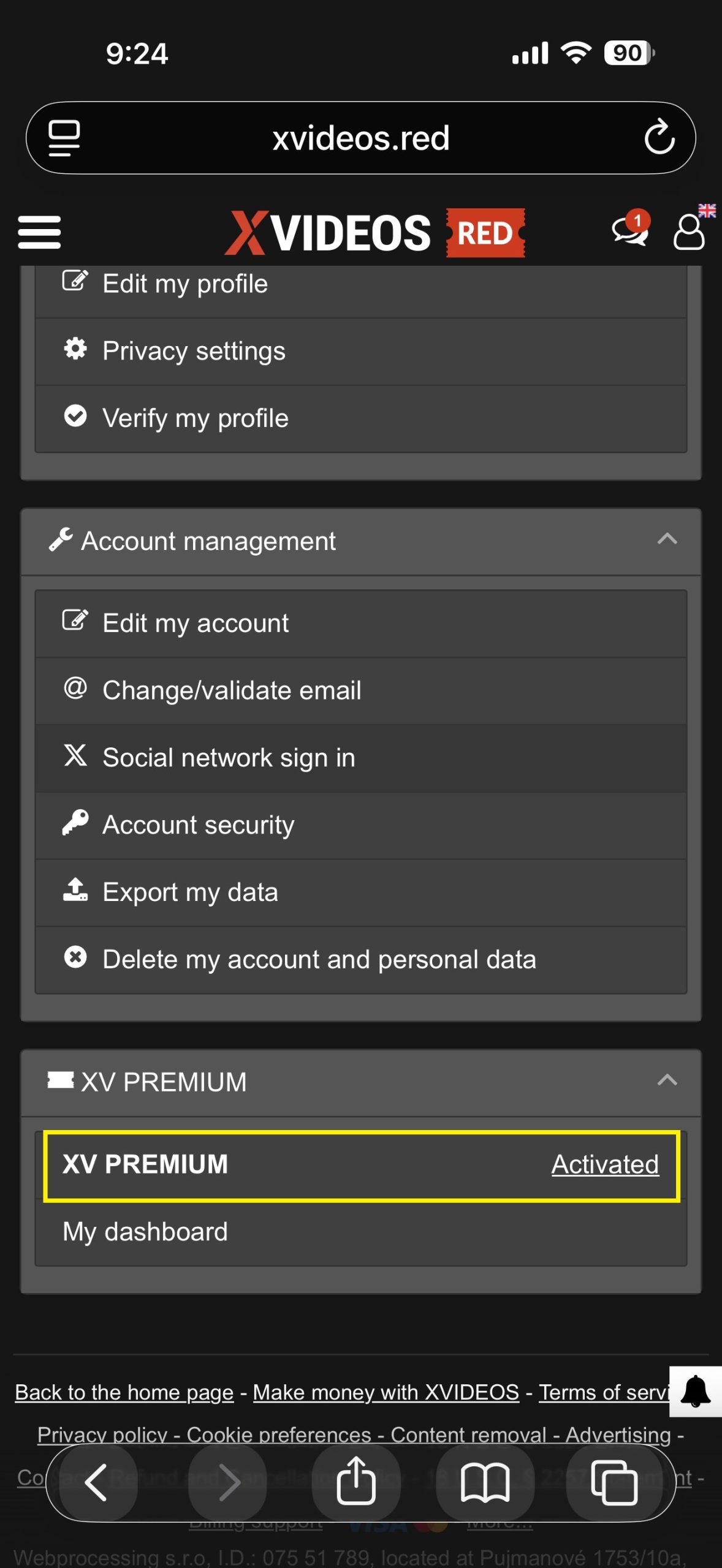Open Edit my account
The image size is (722, 1568).
pos(360,624)
